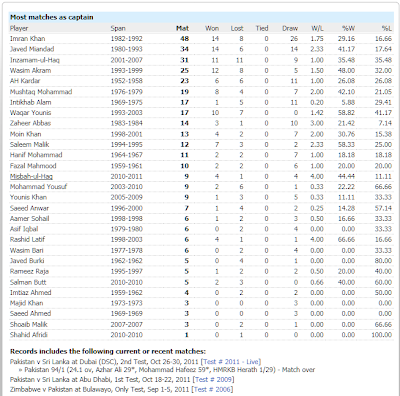Screen dimensions: 400x396
Task: Select Shahid Afridi player name
Action: coord(29,335)
